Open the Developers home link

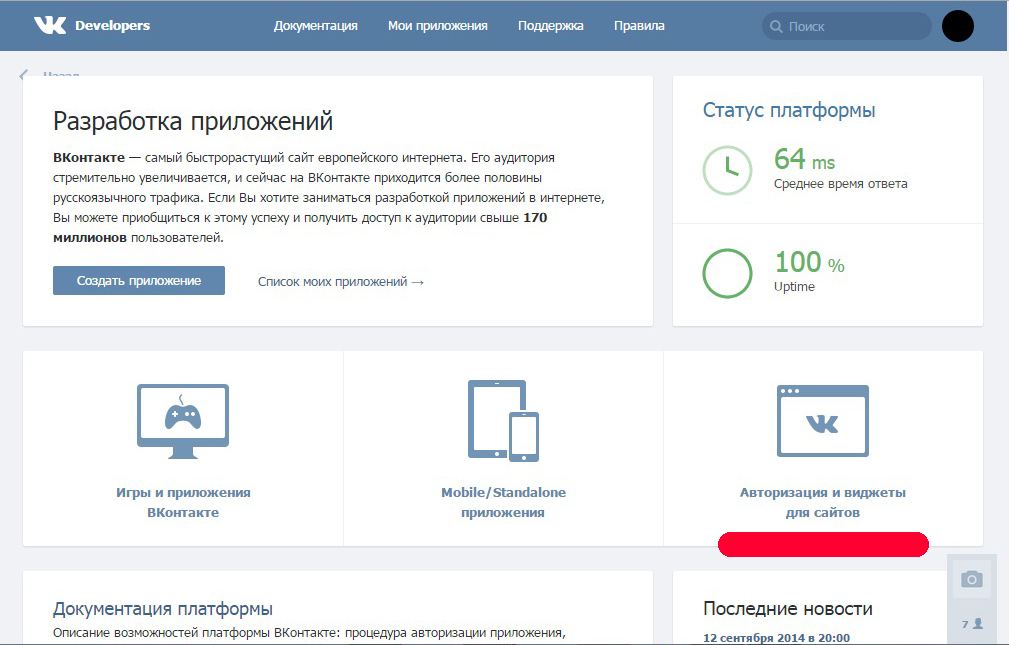(x=113, y=26)
